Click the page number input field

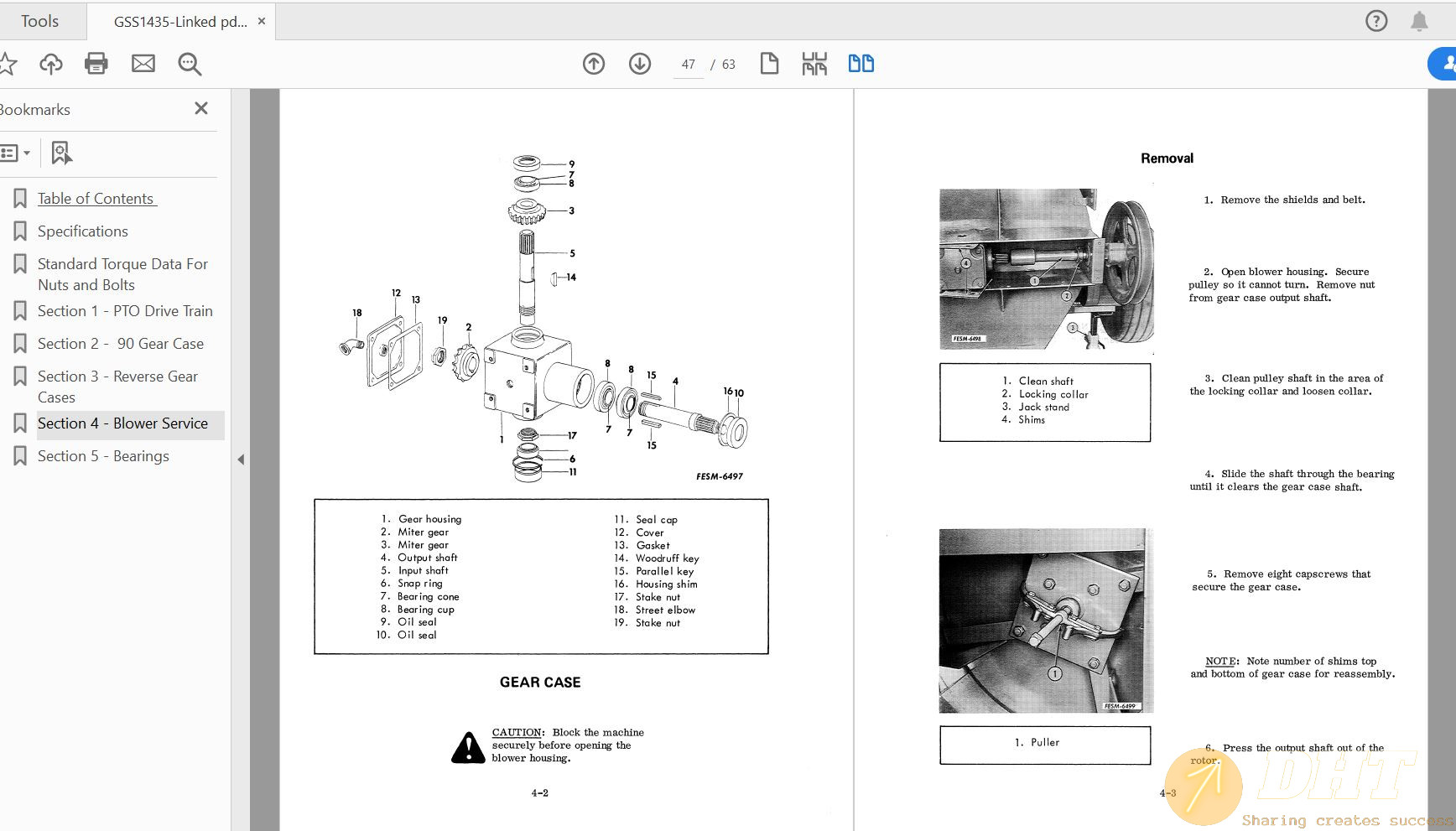click(x=689, y=65)
